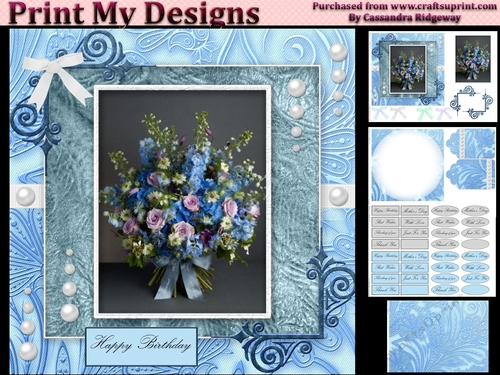Image resolution: width=500 pixels, height=375 pixels.
Task: Click the blue oval "With Love" tag
Action: click(475, 267)
